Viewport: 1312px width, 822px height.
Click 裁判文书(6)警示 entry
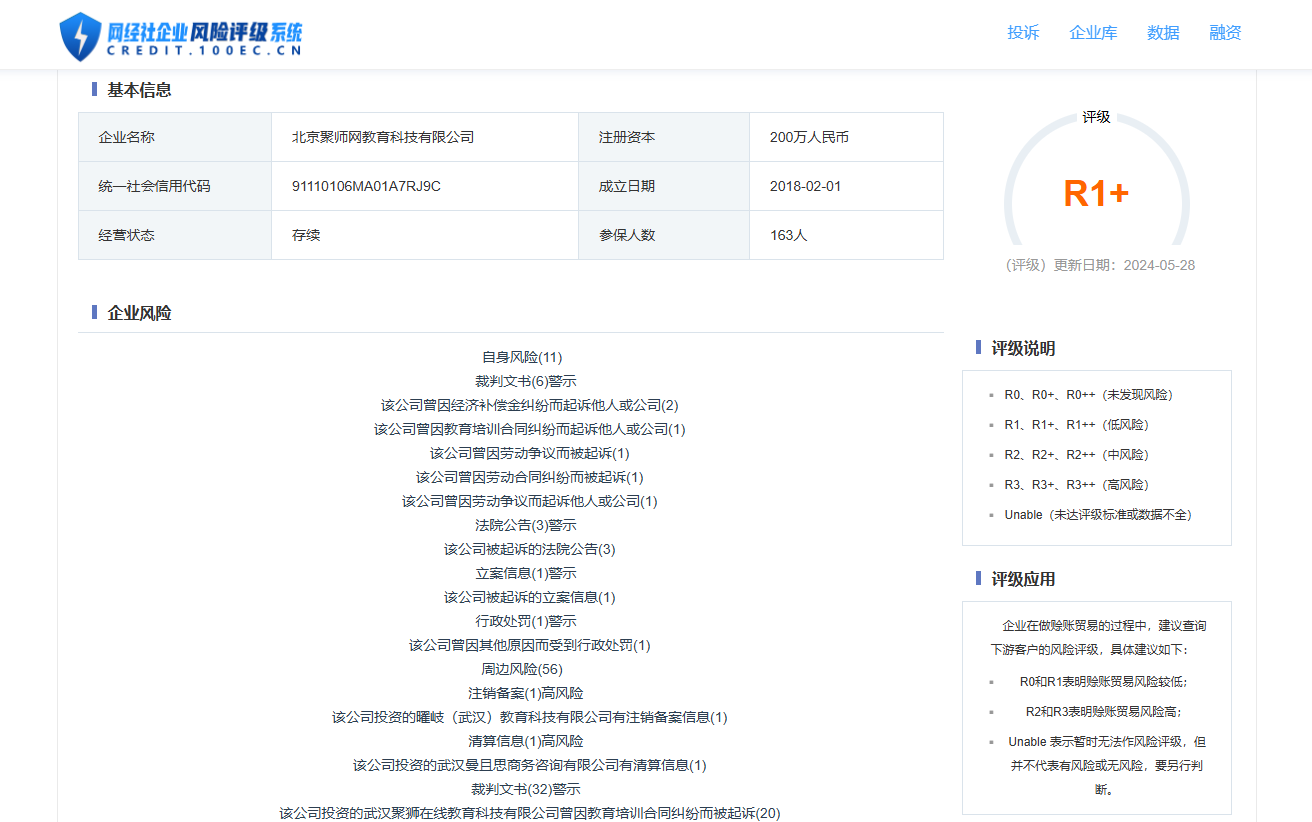point(526,381)
